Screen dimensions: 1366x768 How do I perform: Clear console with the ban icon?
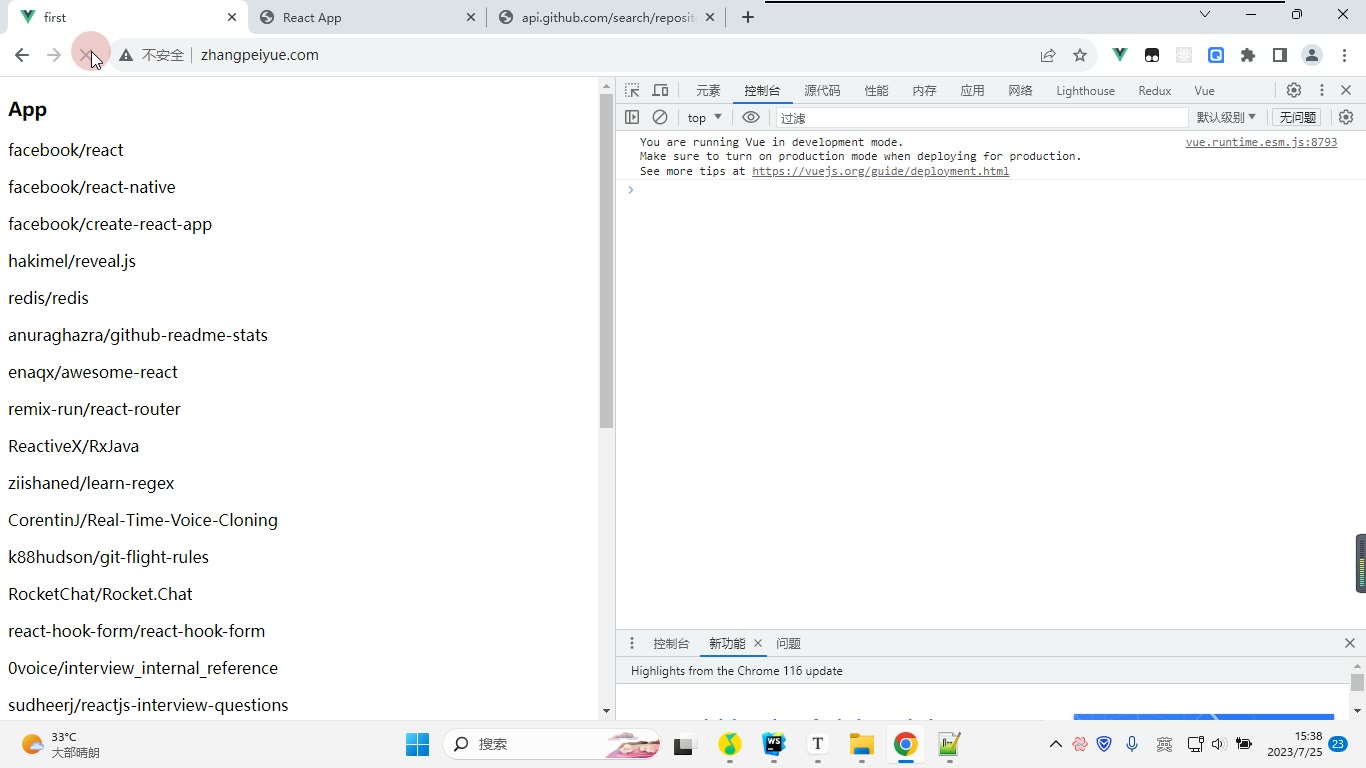(x=660, y=117)
